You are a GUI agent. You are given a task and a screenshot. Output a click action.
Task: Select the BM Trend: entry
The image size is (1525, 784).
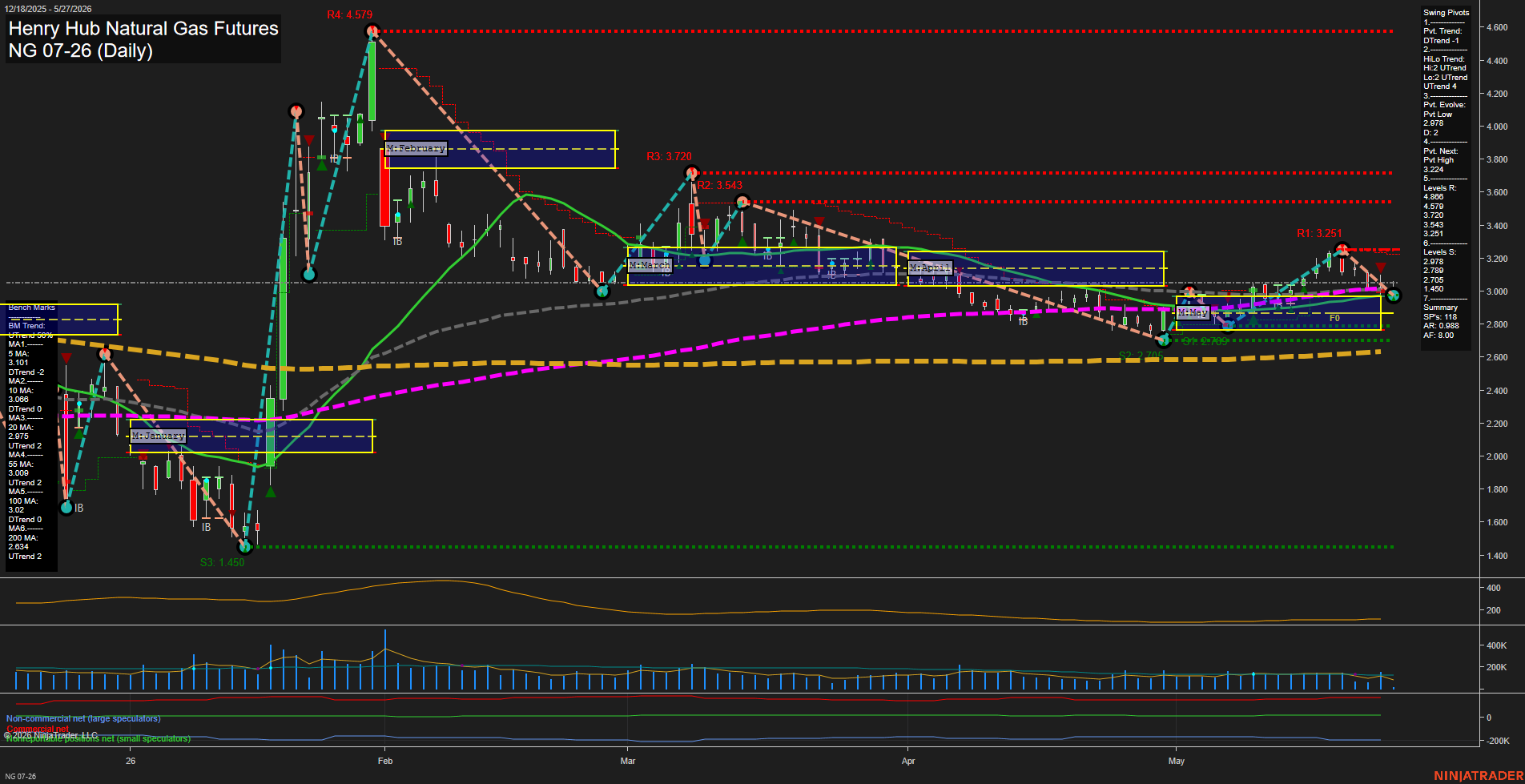26,326
